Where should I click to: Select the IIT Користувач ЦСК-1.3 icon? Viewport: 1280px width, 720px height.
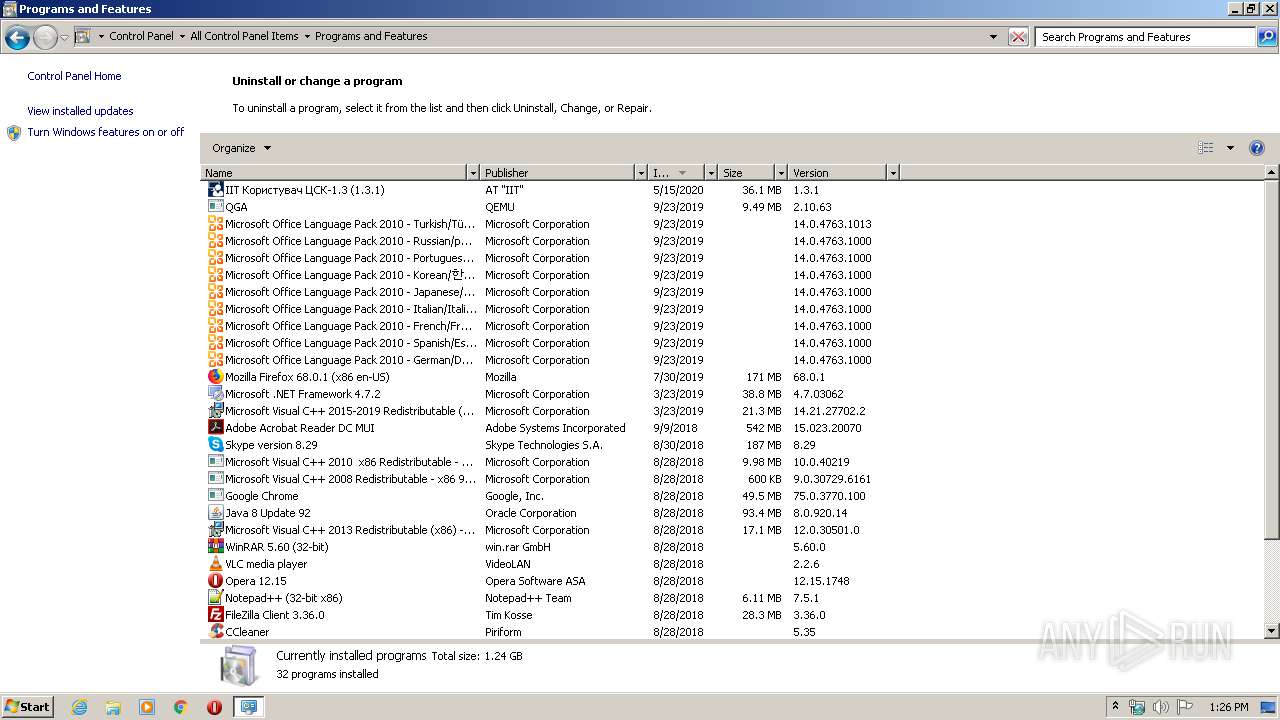(215, 190)
